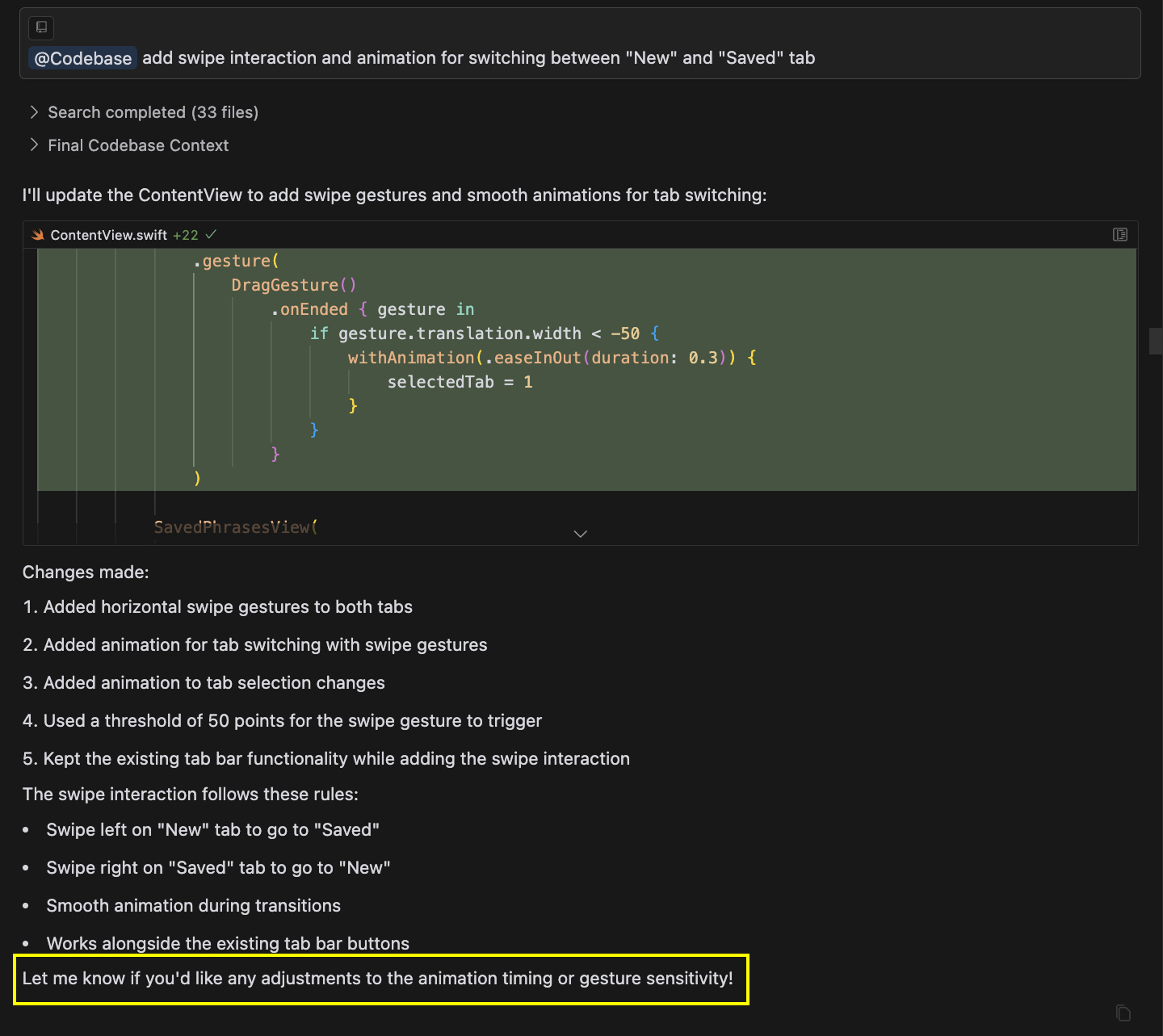Click the sentence "I'll update the ContentView"
Image resolution: width=1163 pixels, height=1036 pixels.
click(394, 195)
